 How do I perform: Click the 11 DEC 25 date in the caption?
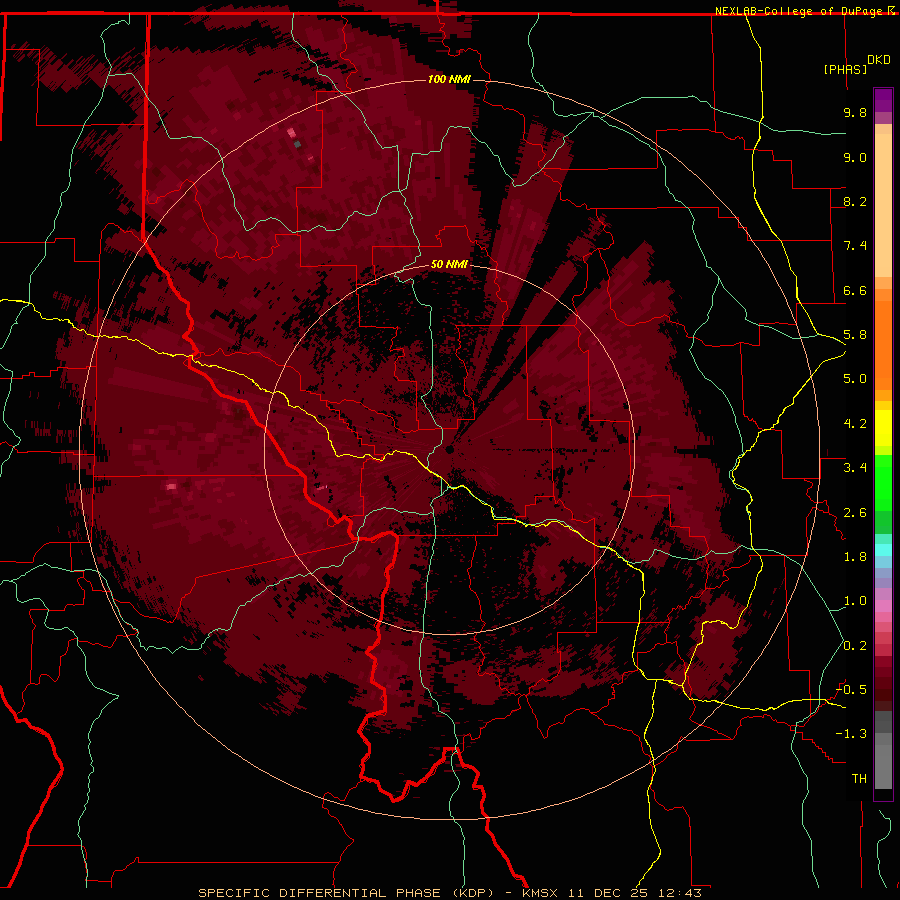(609, 893)
